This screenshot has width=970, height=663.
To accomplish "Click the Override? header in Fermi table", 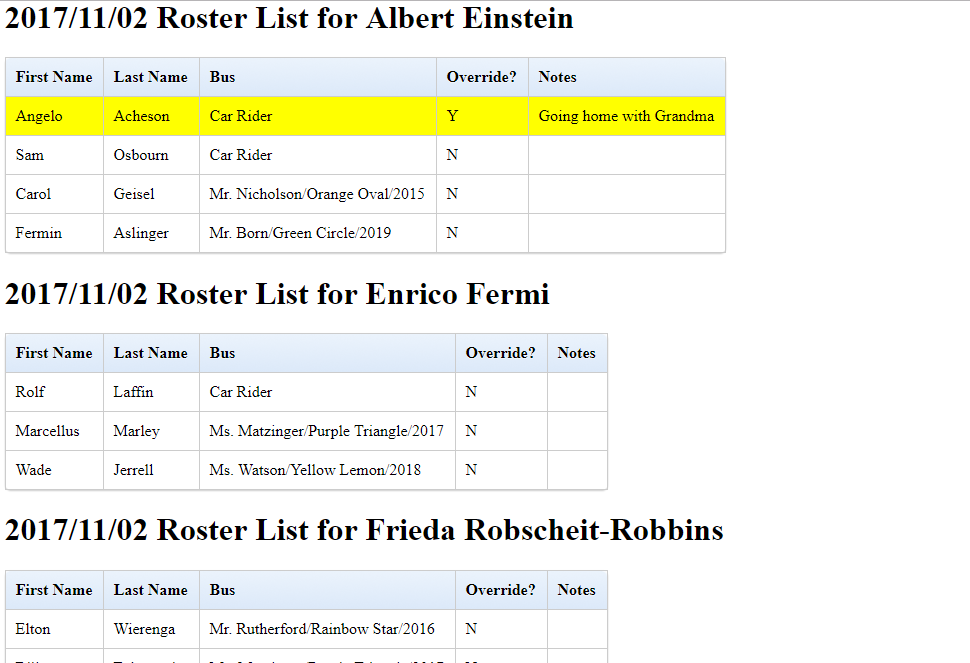I will 501,353.
